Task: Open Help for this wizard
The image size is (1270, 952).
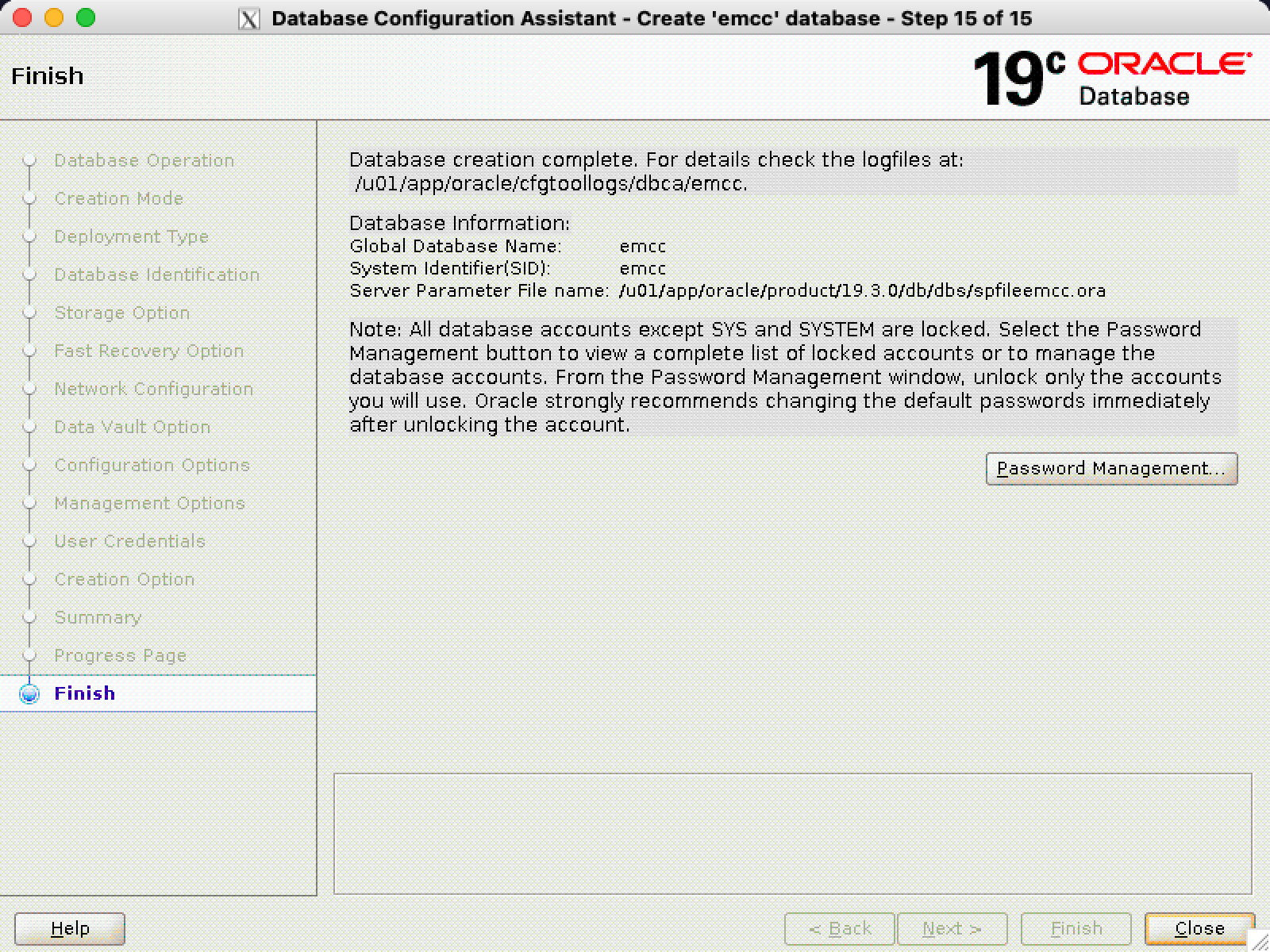Action: tap(70, 928)
